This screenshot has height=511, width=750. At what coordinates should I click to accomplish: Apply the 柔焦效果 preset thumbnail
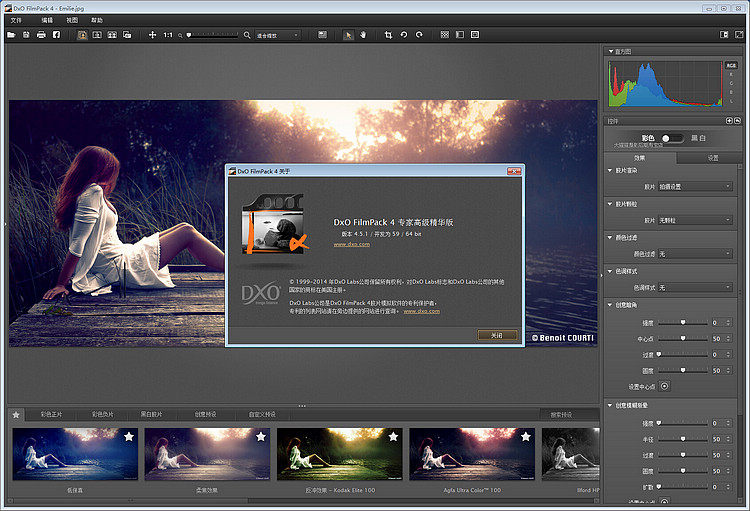click(207, 454)
